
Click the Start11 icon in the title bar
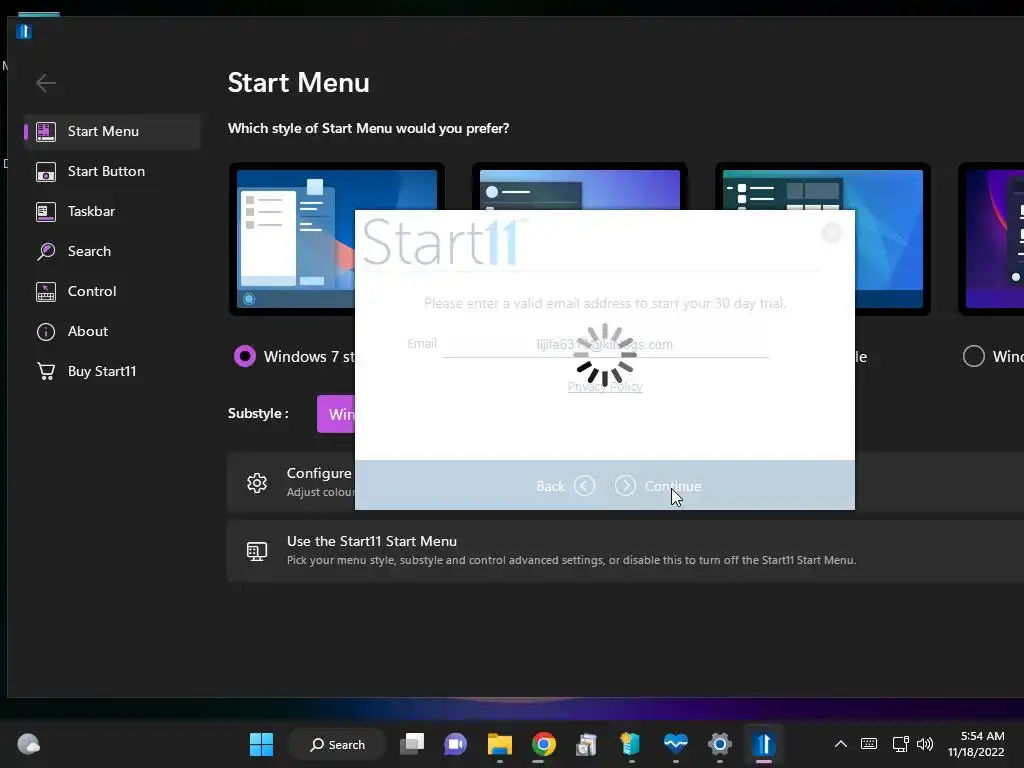(x=24, y=31)
